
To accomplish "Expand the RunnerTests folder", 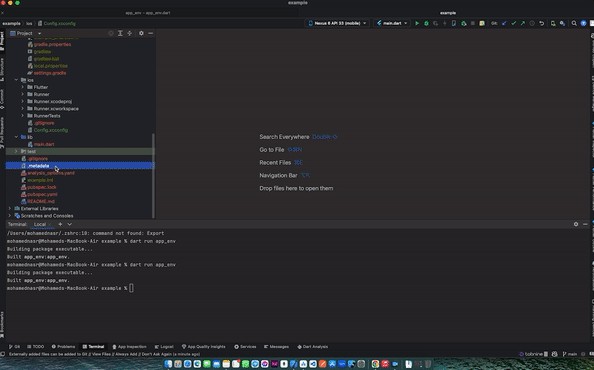I will (x=22, y=116).
